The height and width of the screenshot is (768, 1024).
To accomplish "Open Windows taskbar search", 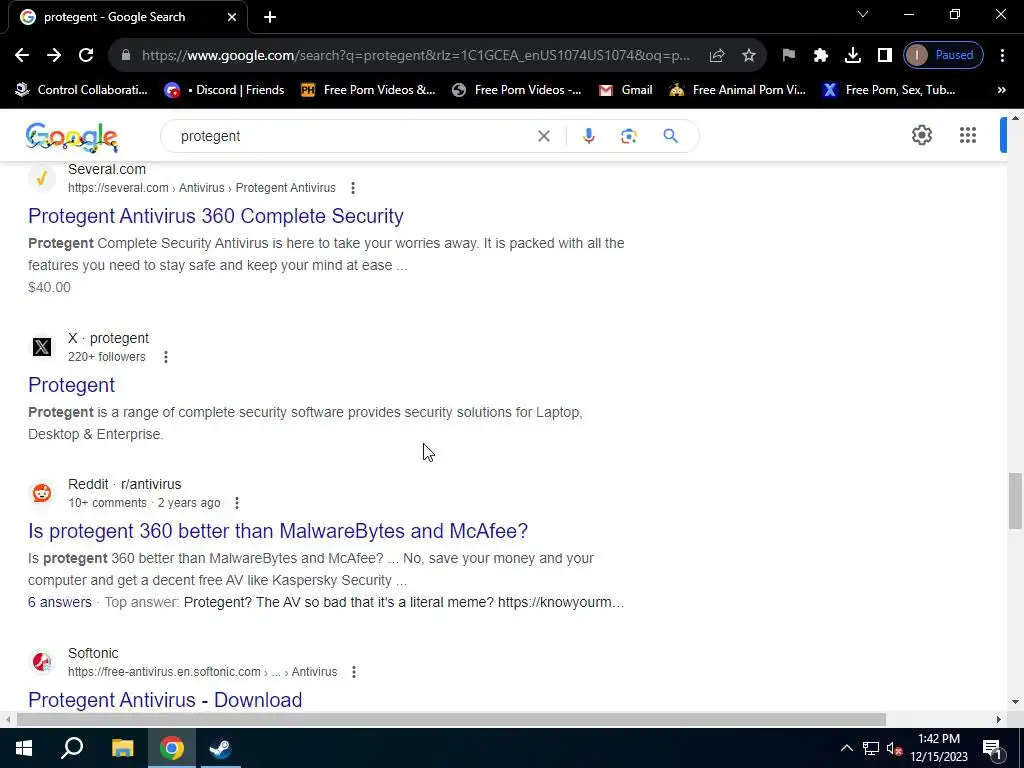I will [72, 748].
